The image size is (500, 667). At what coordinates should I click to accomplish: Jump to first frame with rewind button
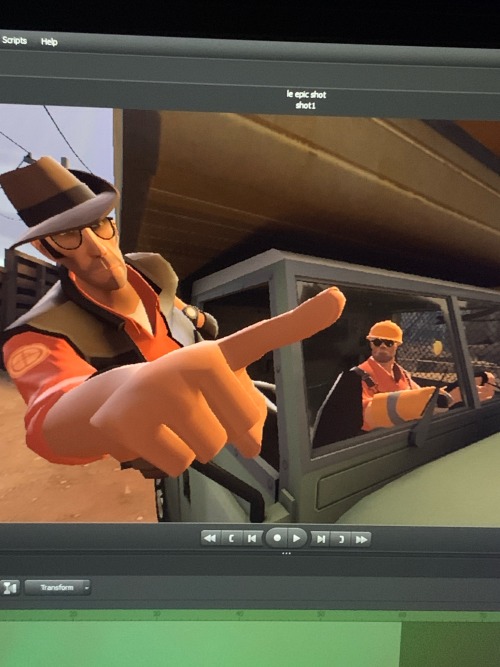210,538
